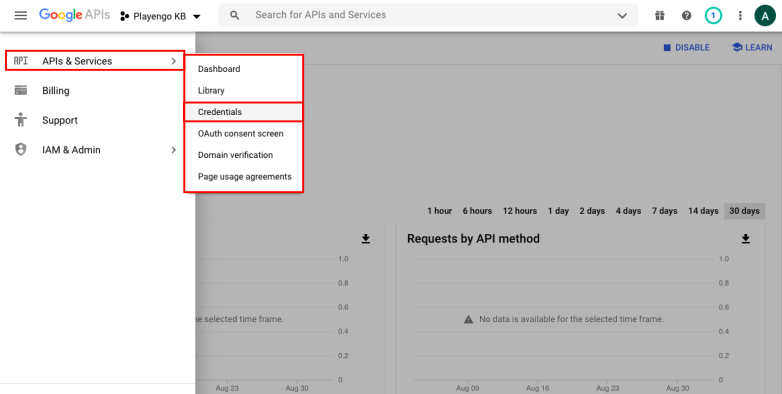Select the 6 hours time range

click(477, 211)
